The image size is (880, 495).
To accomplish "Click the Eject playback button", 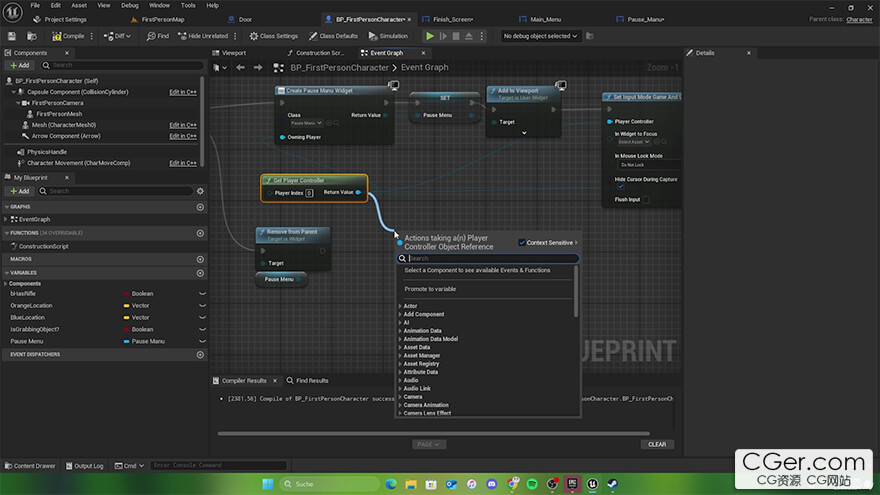I will pos(469,36).
